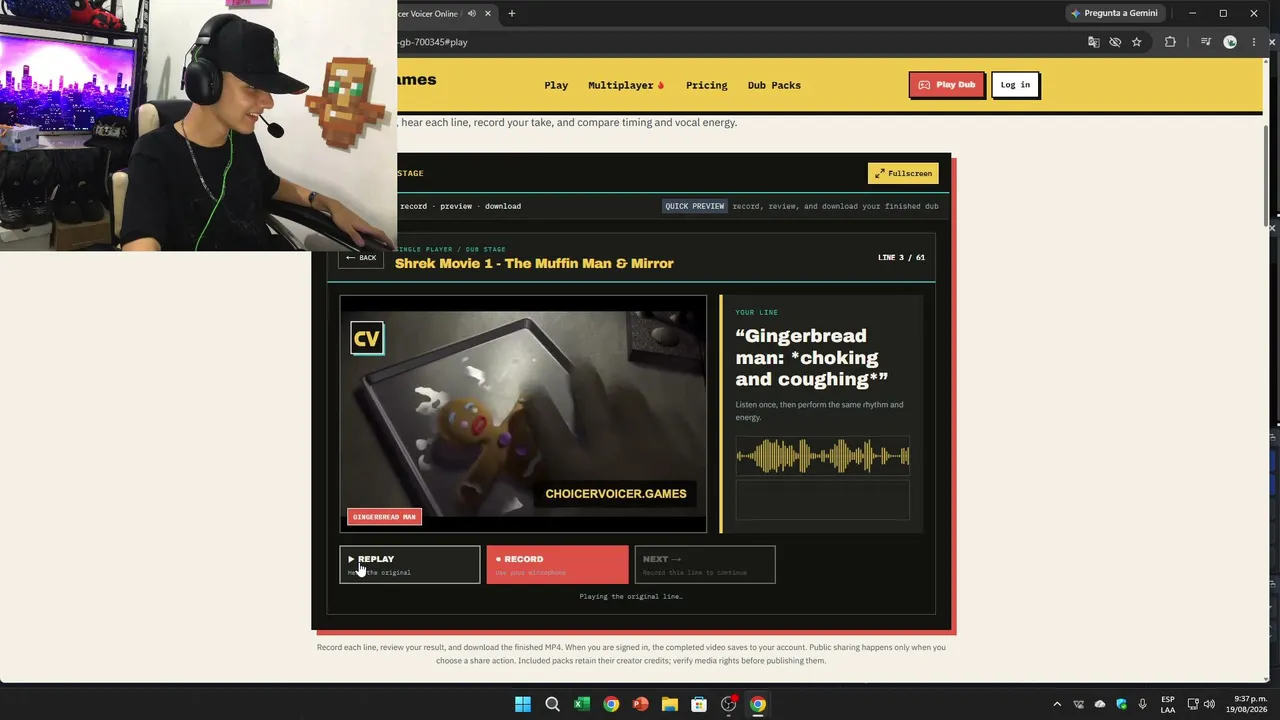Click the QUICK PREVIEW badge
Screen dimensions: 1280x720
click(694, 206)
